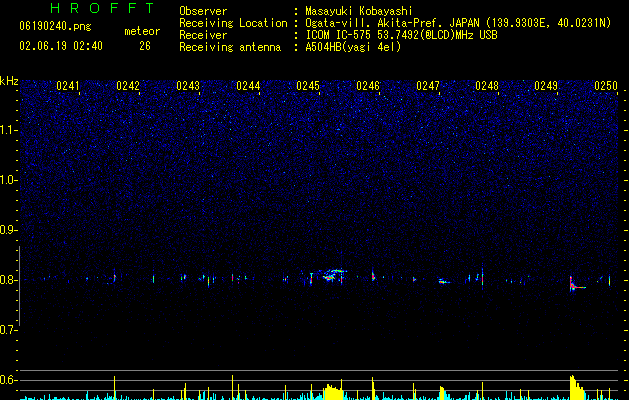
Task: Click the 1.0 kHz frequency label
Action: (x=9, y=180)
